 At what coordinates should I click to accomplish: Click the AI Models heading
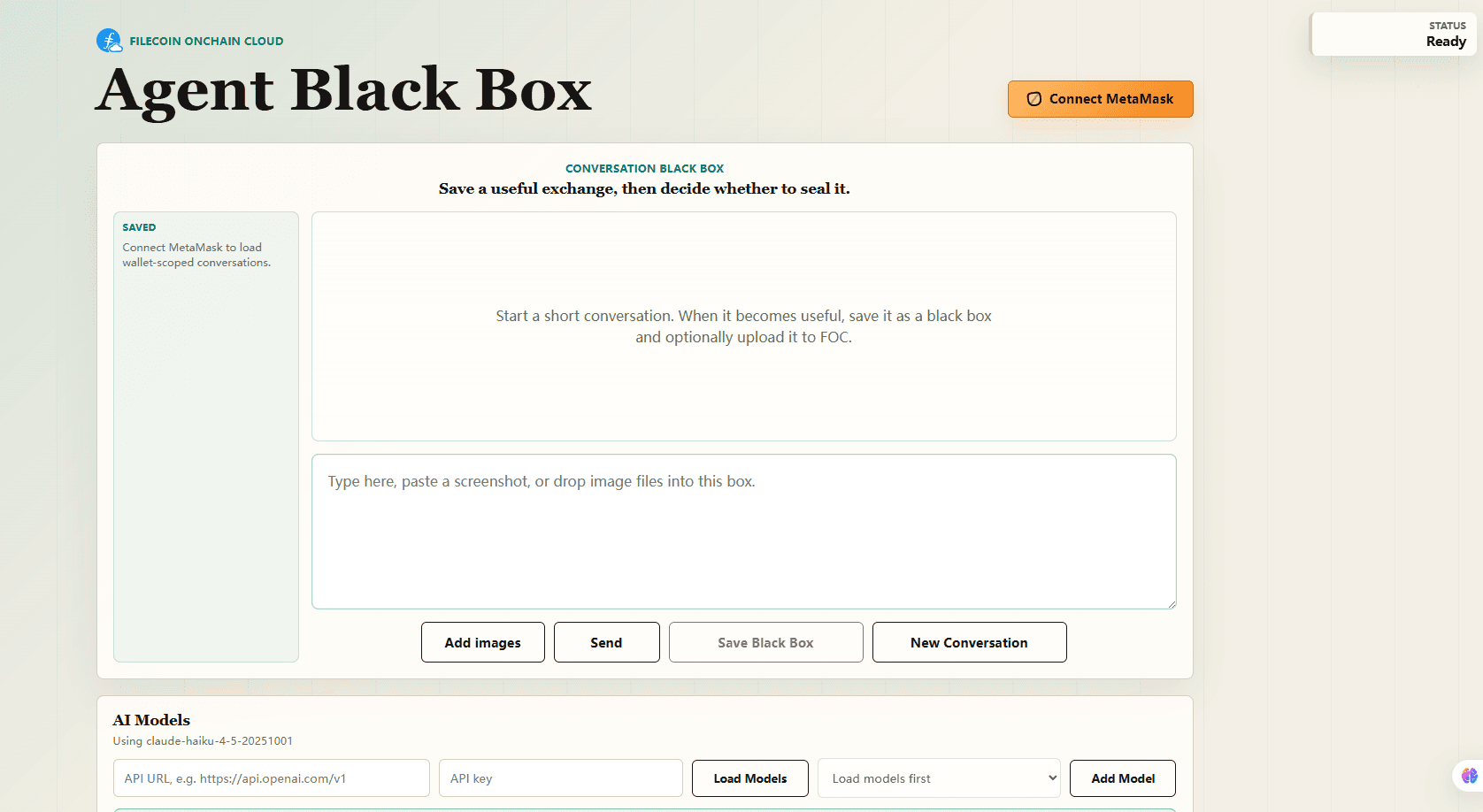pos(151,720)
